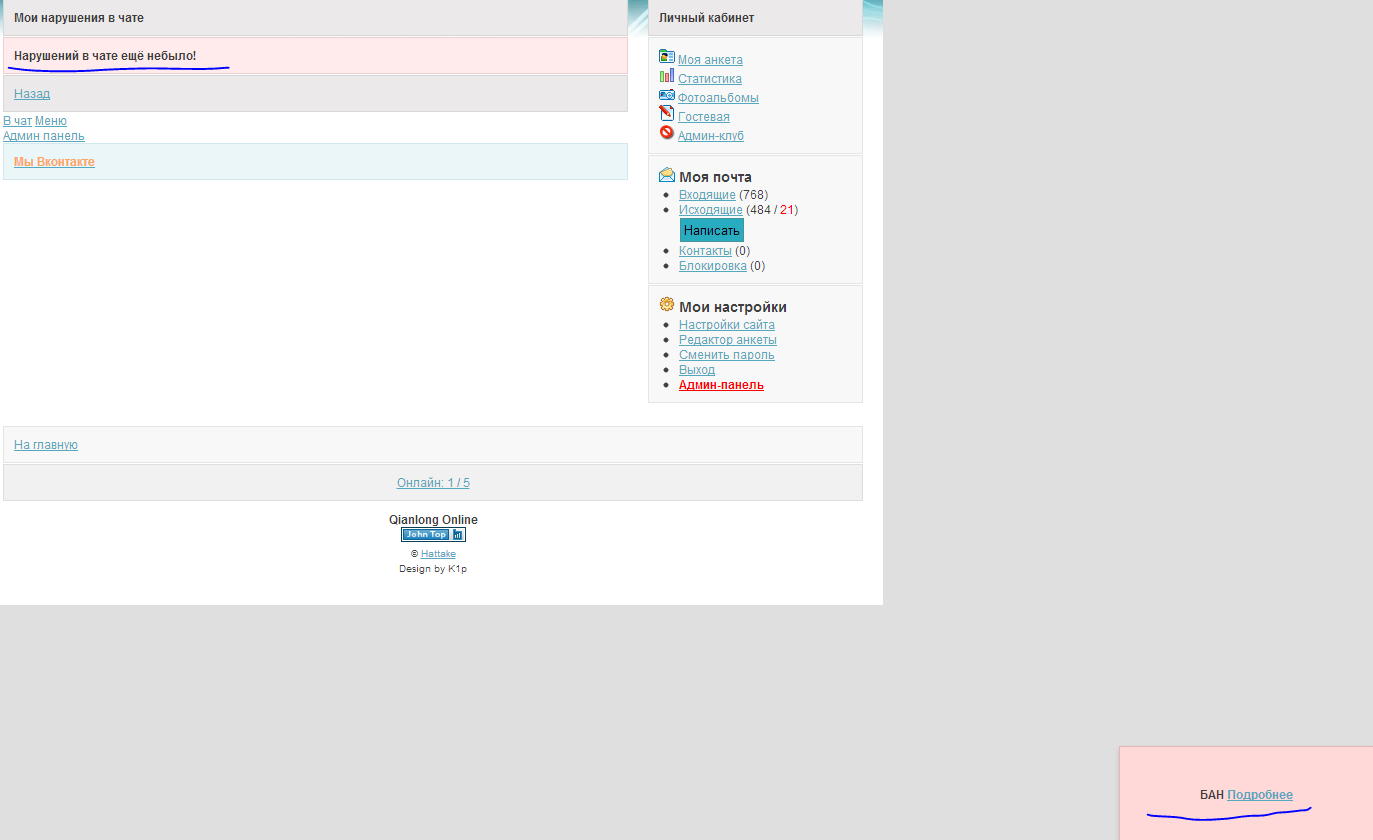Click the red prohibition icon beside Админ-клуб
Viewport: 1373px width, 840px height.
click(667, 132)
